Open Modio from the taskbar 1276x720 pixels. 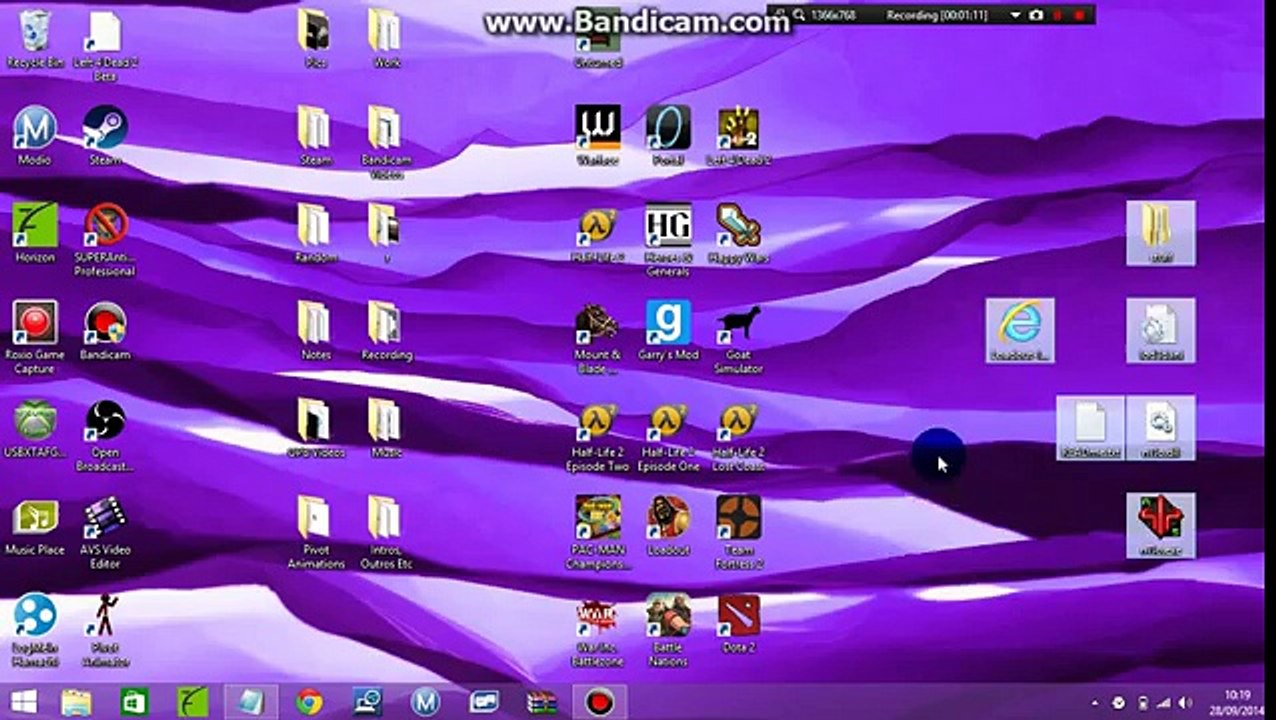point(425,702)
